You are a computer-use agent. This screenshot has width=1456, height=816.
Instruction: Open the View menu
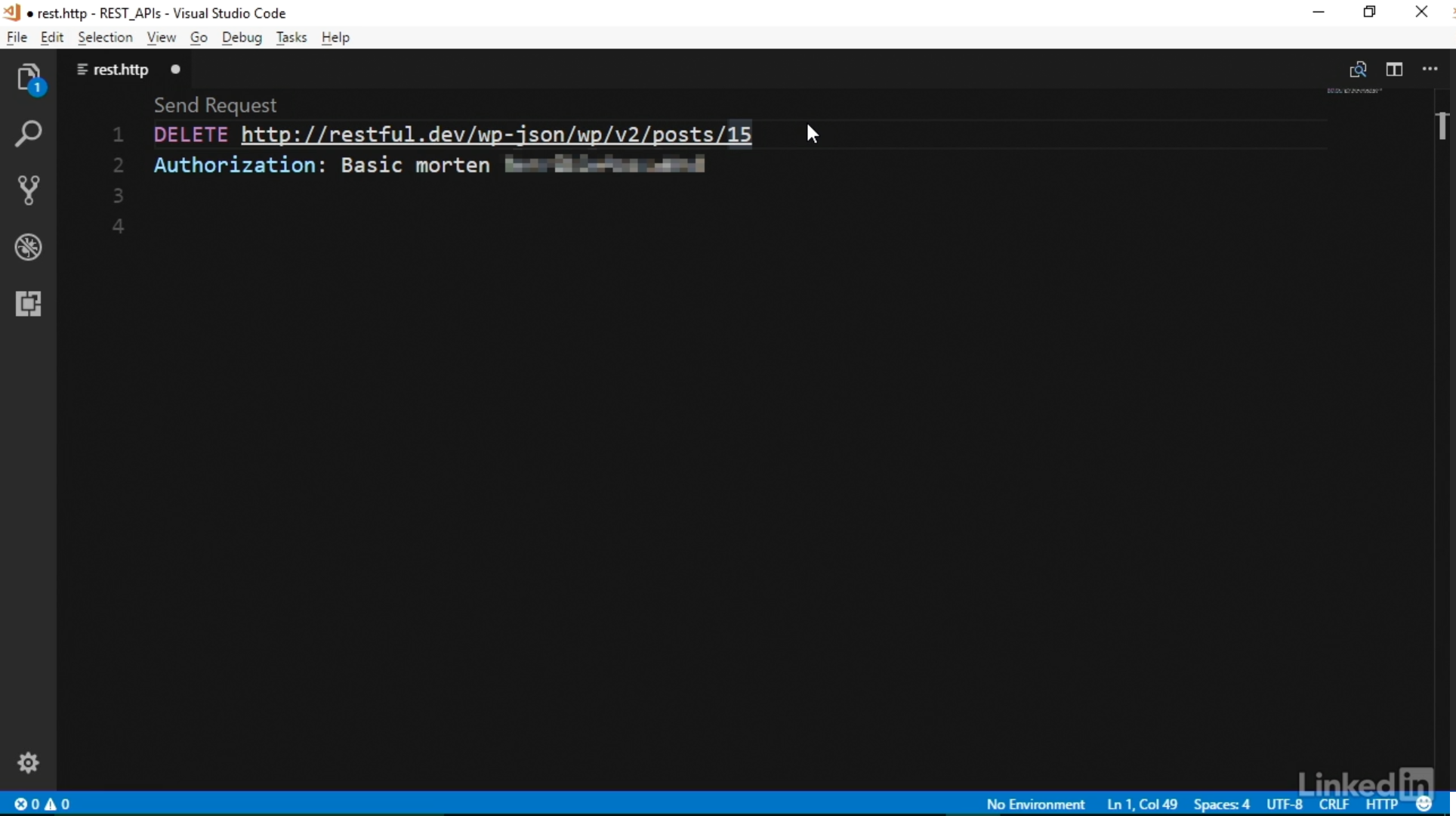pyautogui.click(x=161, y=38)
